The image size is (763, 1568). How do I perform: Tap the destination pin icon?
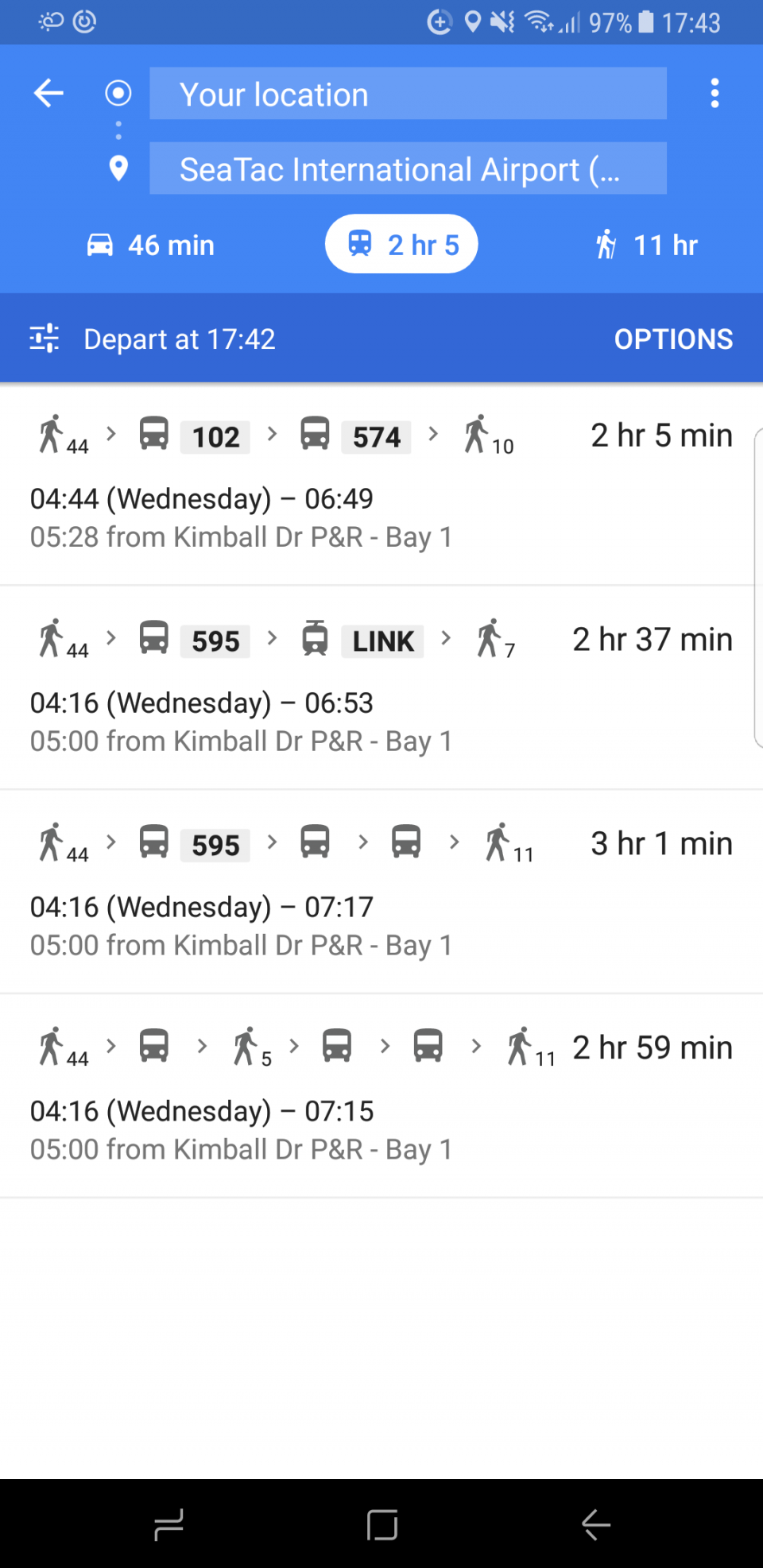(118, 168)
